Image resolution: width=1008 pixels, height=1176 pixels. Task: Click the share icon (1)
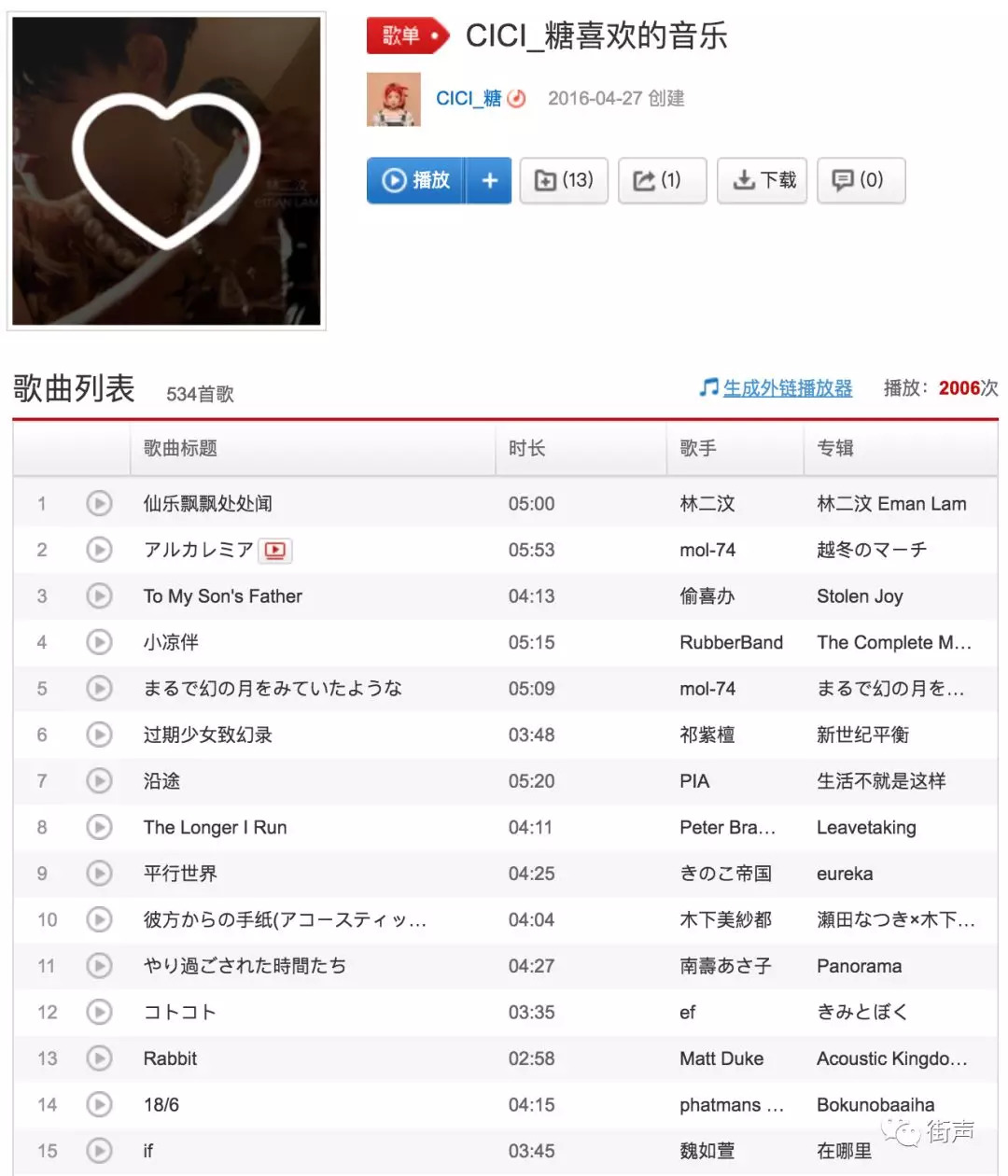[663, 180]
